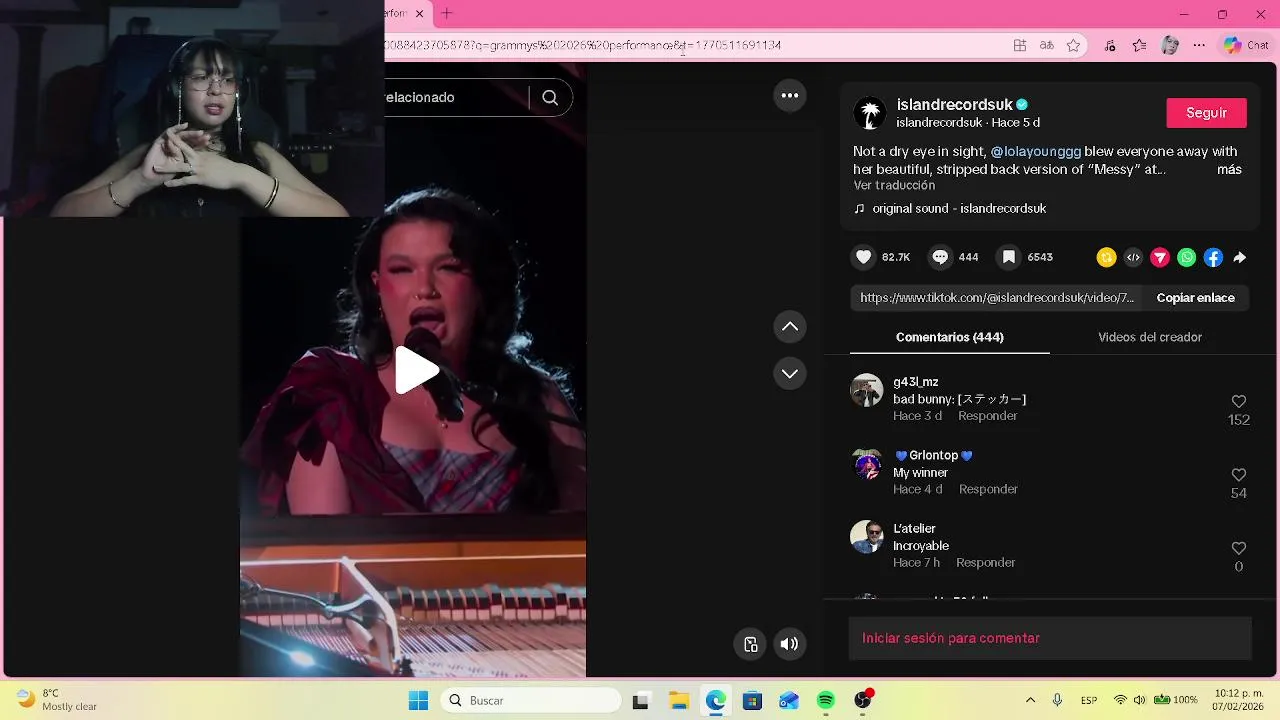This screenshot has height=720, width=1280.
Task: Click the TikTok video URL text
Action: tap(997, 298)
